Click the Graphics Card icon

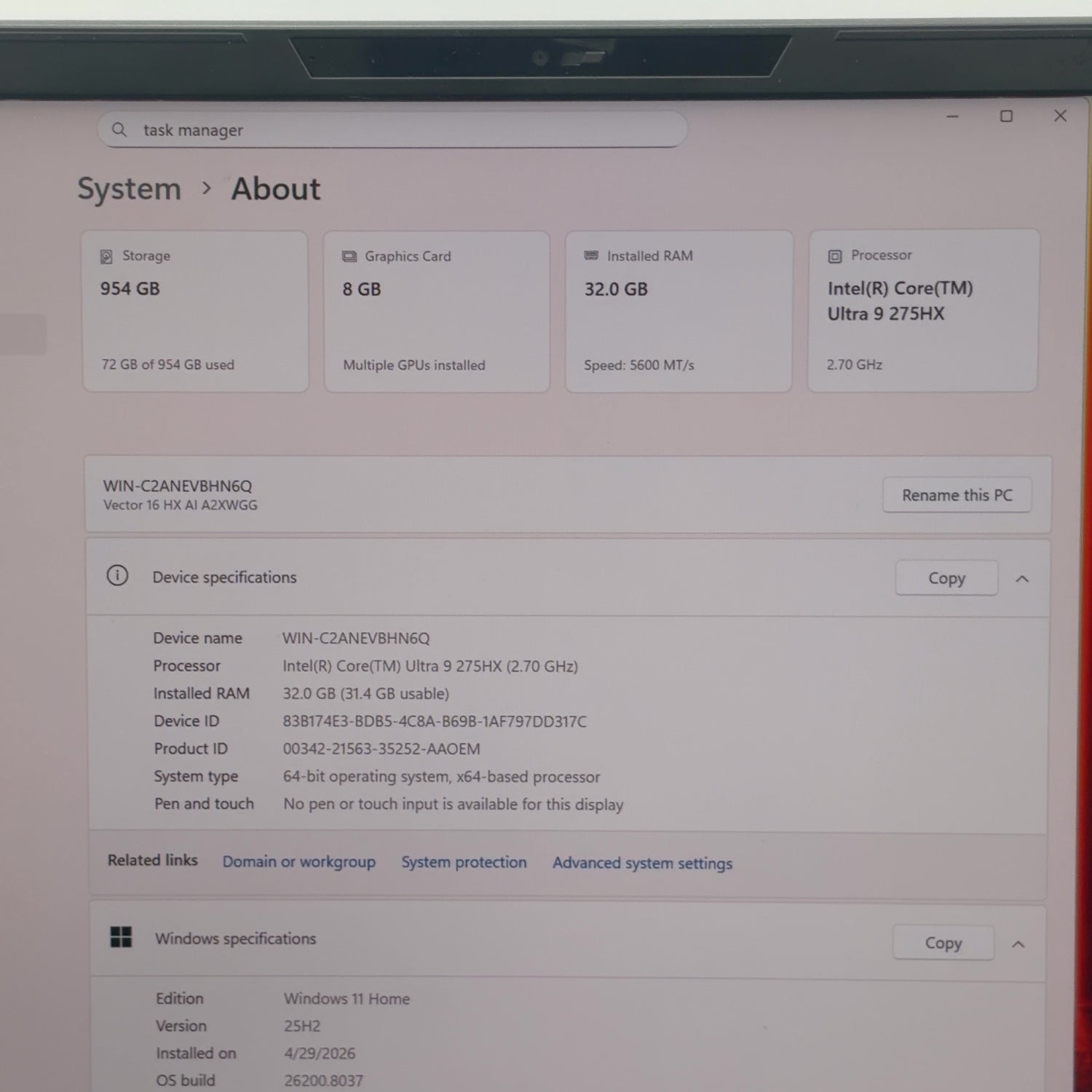(349, 256)
